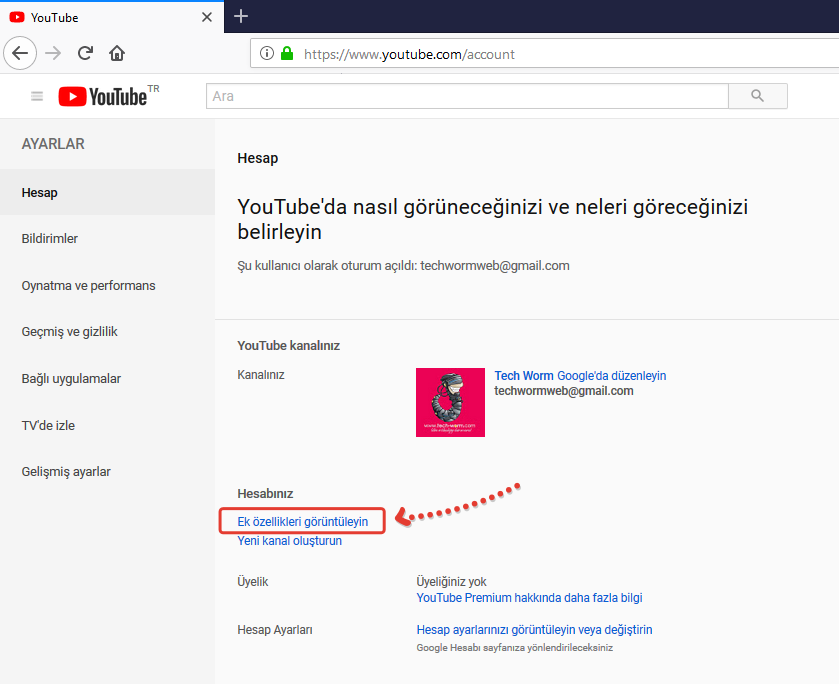Open the YouTube hamburger guide menu
Image resolution: width=839 pixels, height=684 pixels.
[37, 96]
